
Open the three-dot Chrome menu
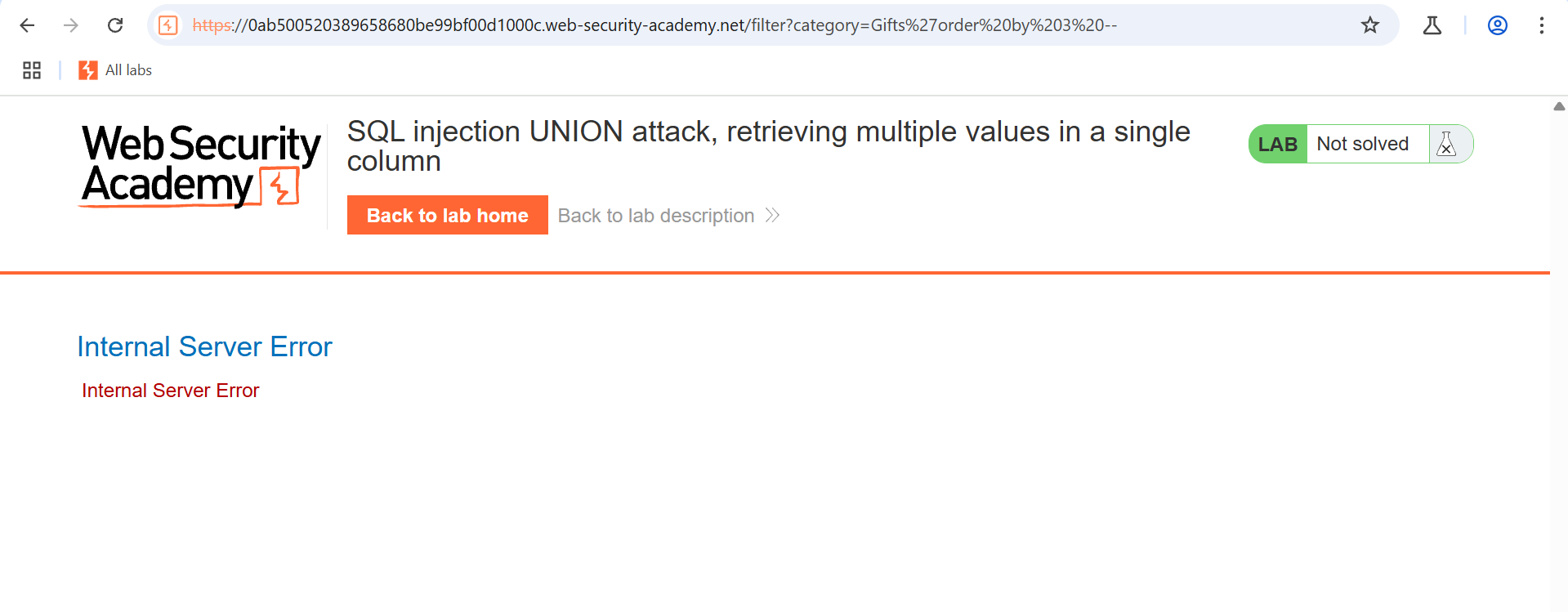point(1541,25)
